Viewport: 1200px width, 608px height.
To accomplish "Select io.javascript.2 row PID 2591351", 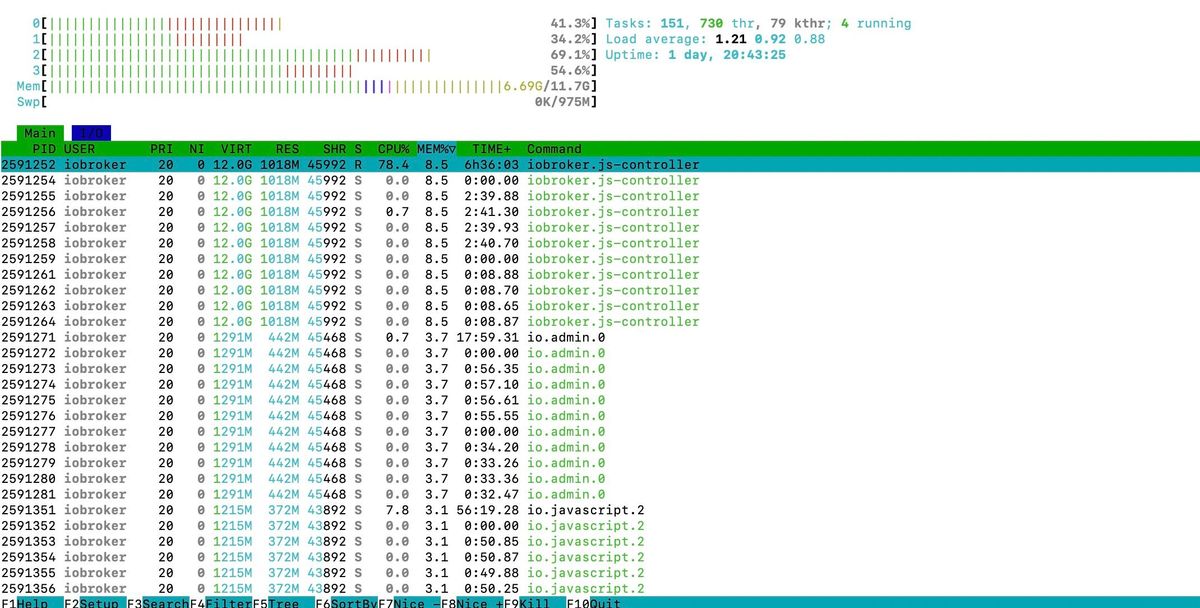I will click(x=600, y=510).
